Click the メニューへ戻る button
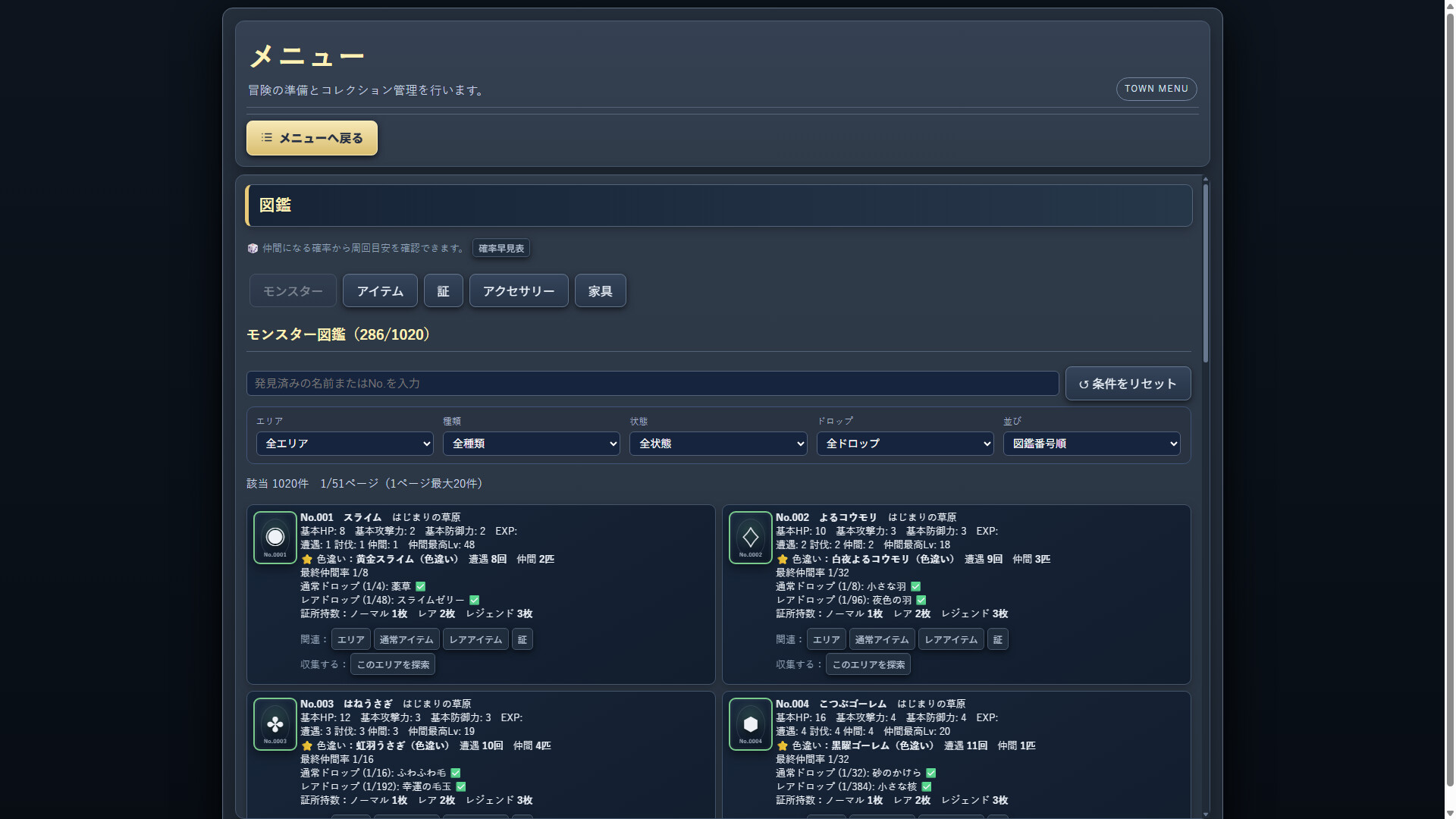 [312, 138]
